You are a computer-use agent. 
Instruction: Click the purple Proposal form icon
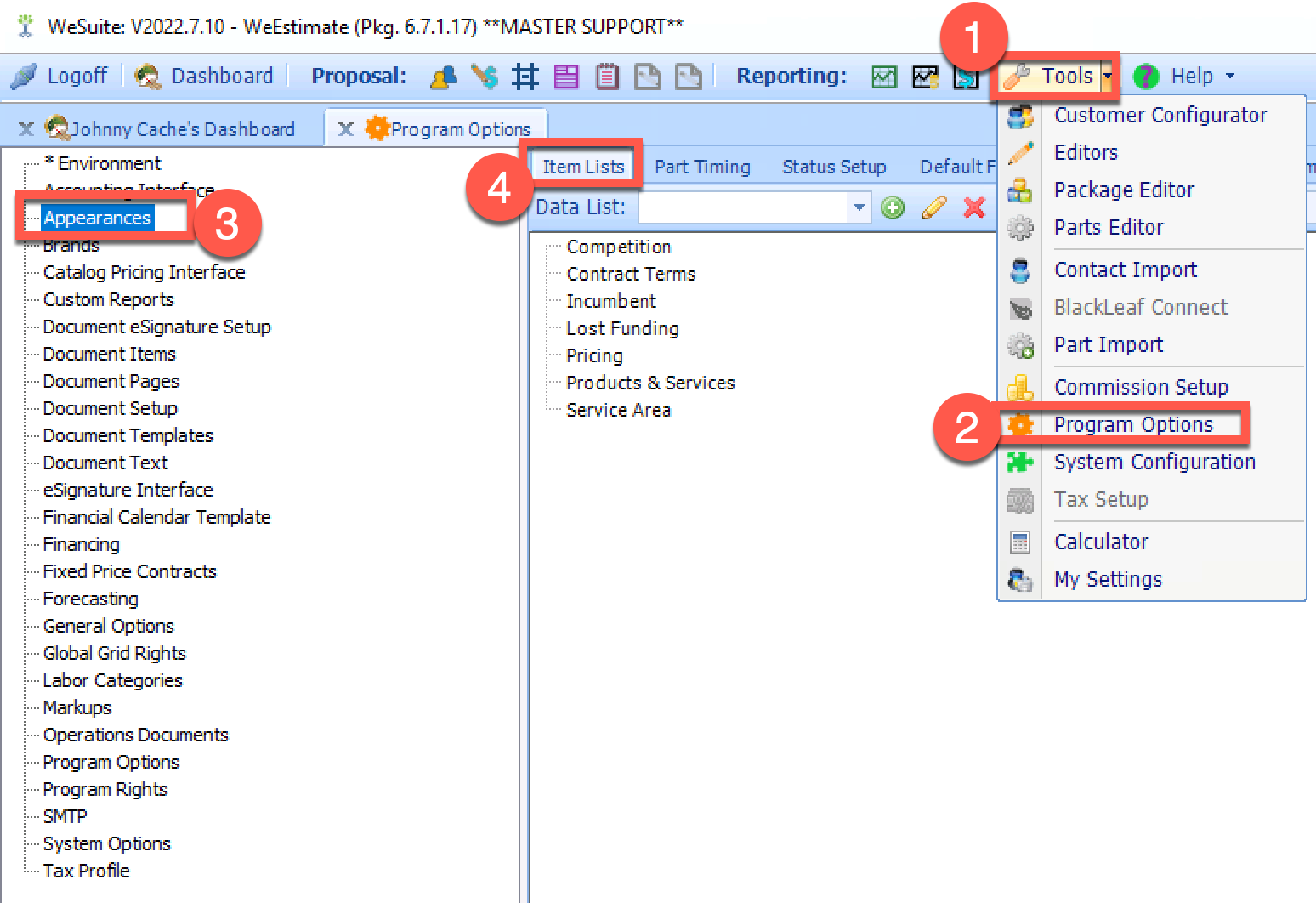[566, 77]
